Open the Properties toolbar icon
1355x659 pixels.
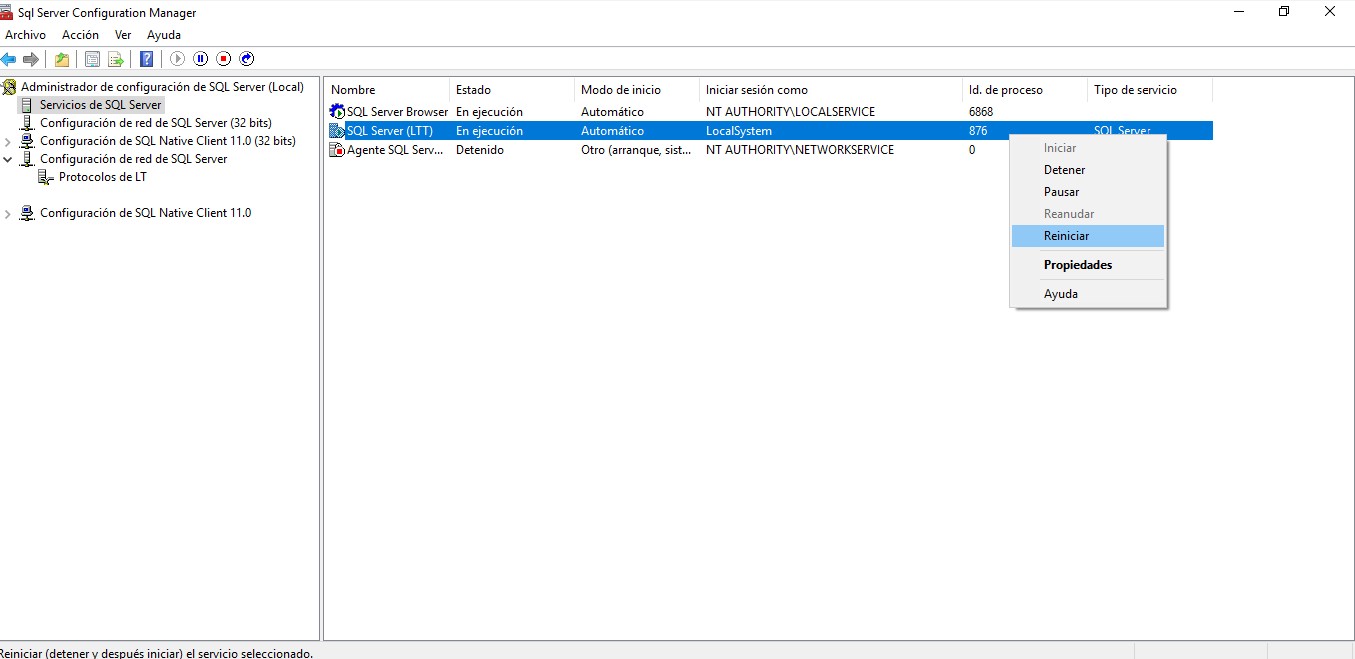tap(92, 59)
